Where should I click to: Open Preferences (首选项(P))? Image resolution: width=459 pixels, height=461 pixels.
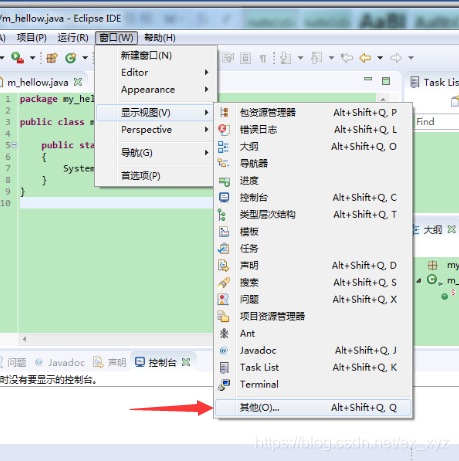(x=156, y=176)
